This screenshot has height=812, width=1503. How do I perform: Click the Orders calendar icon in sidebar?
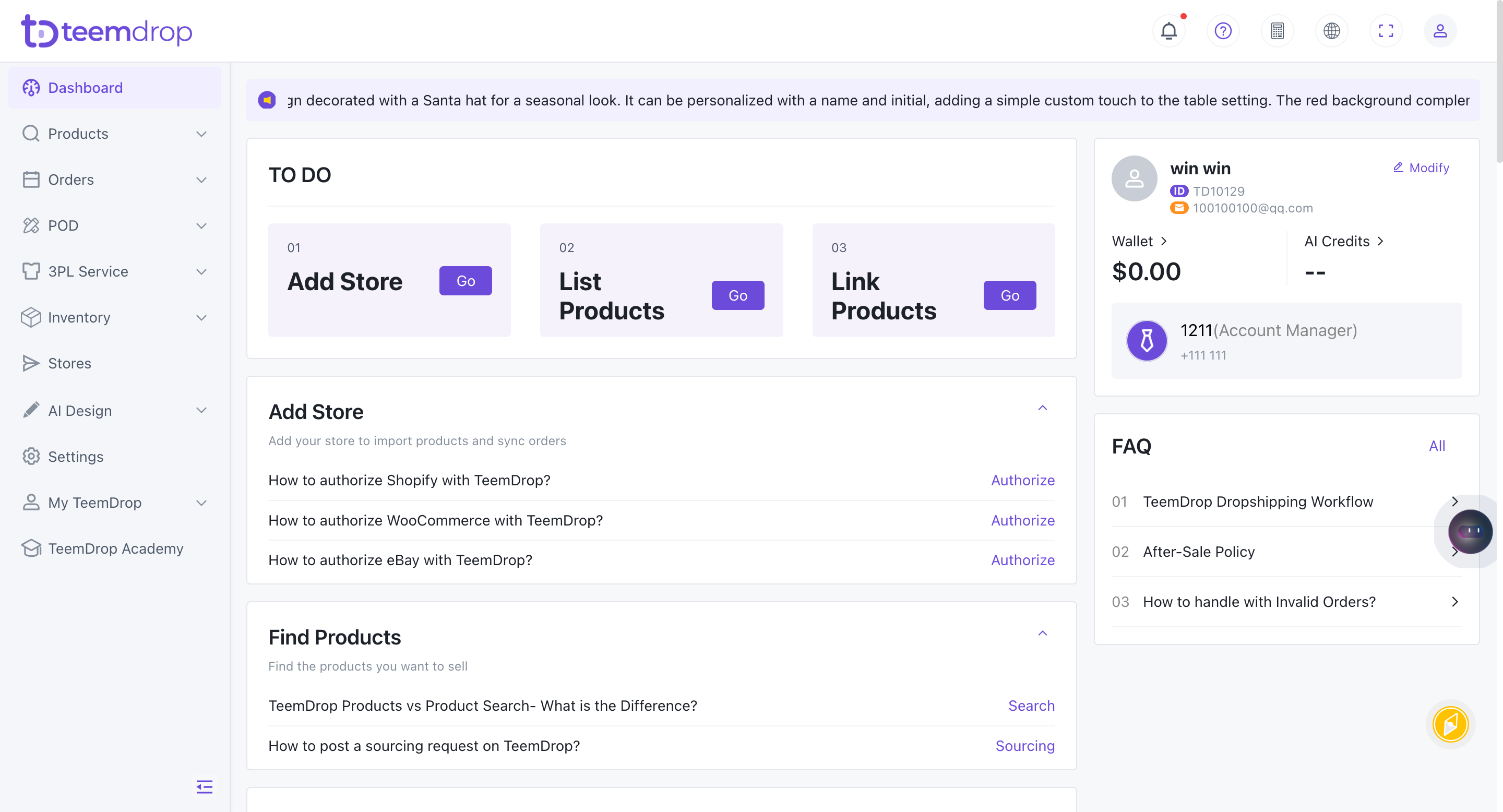(x=31, y=180)
